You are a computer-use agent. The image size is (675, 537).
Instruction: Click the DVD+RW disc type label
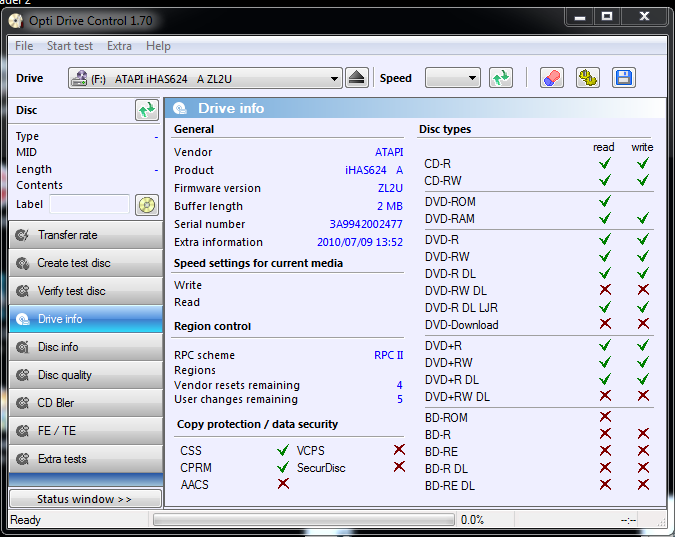point(449,363)
